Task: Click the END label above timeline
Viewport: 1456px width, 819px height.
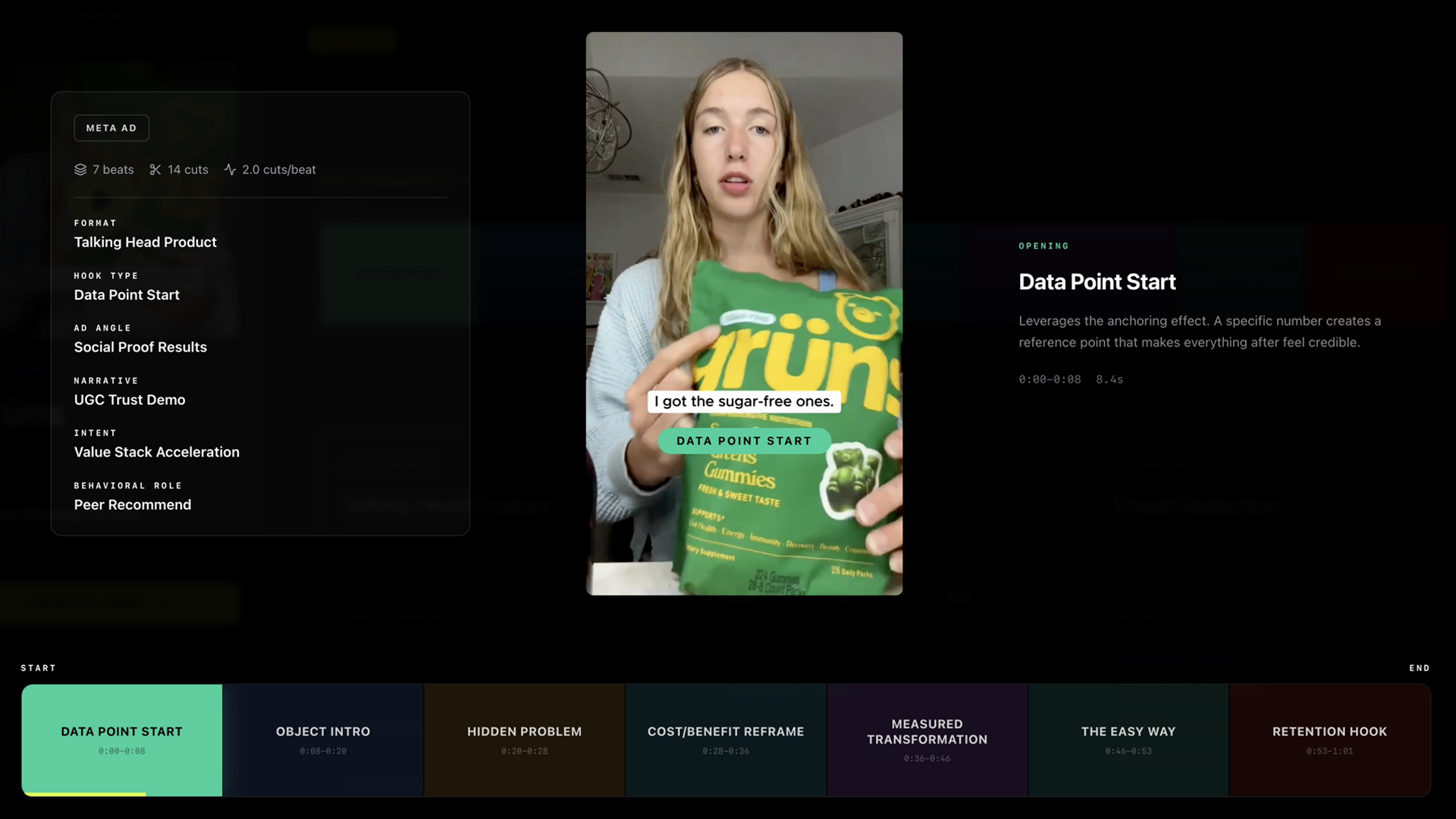Action: 1420,668
